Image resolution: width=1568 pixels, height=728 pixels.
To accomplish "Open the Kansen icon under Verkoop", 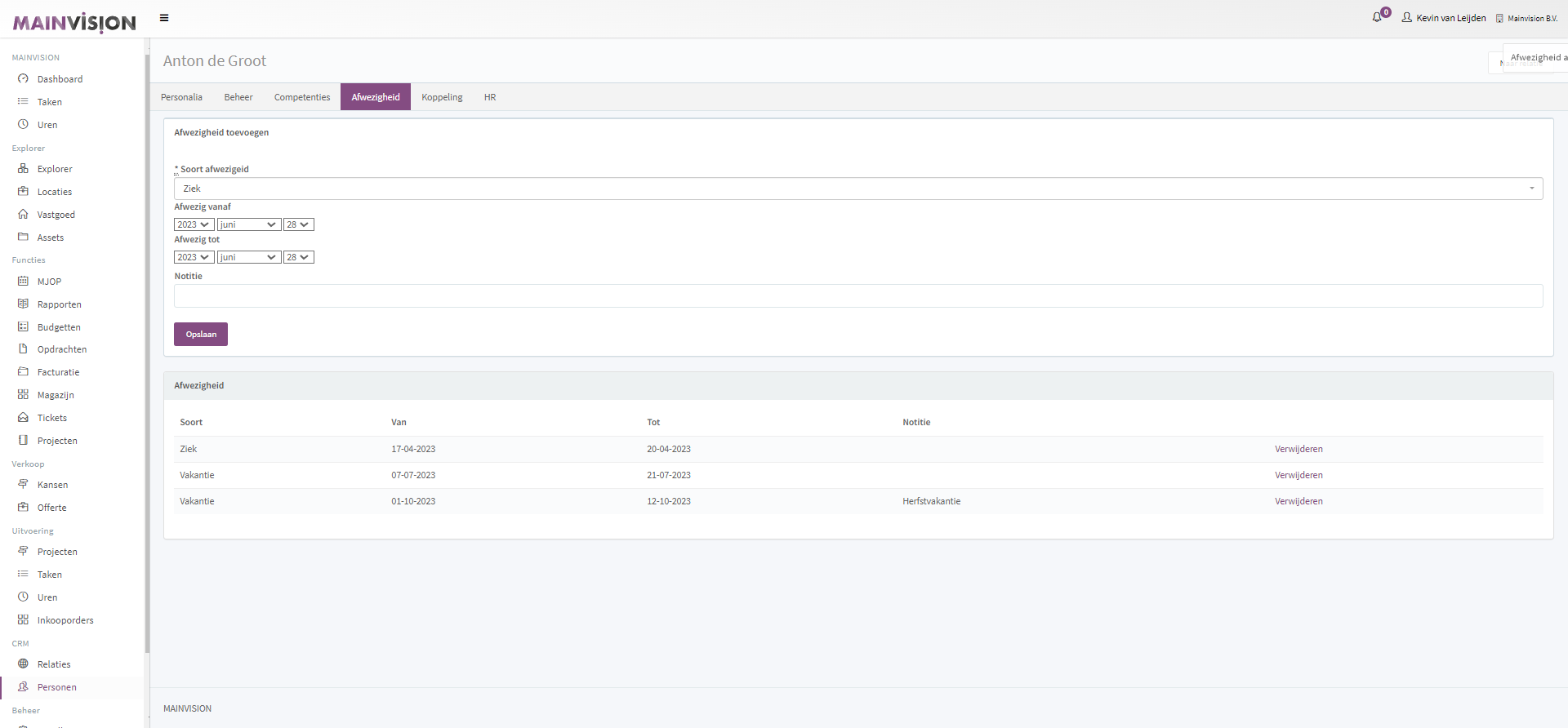I will click(x=23, y=485).
